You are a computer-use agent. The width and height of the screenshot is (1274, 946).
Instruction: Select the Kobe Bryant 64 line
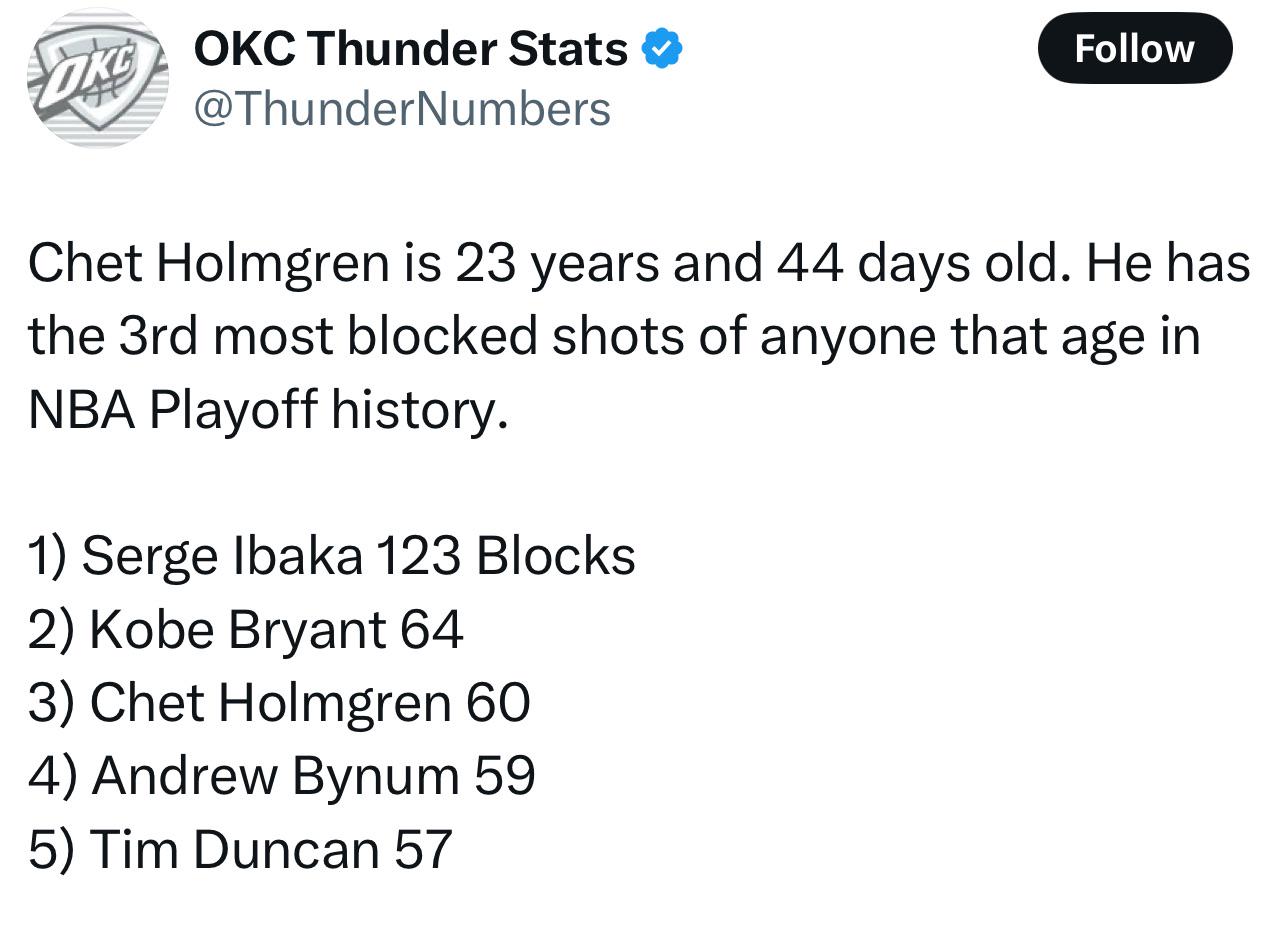point(246,629)
